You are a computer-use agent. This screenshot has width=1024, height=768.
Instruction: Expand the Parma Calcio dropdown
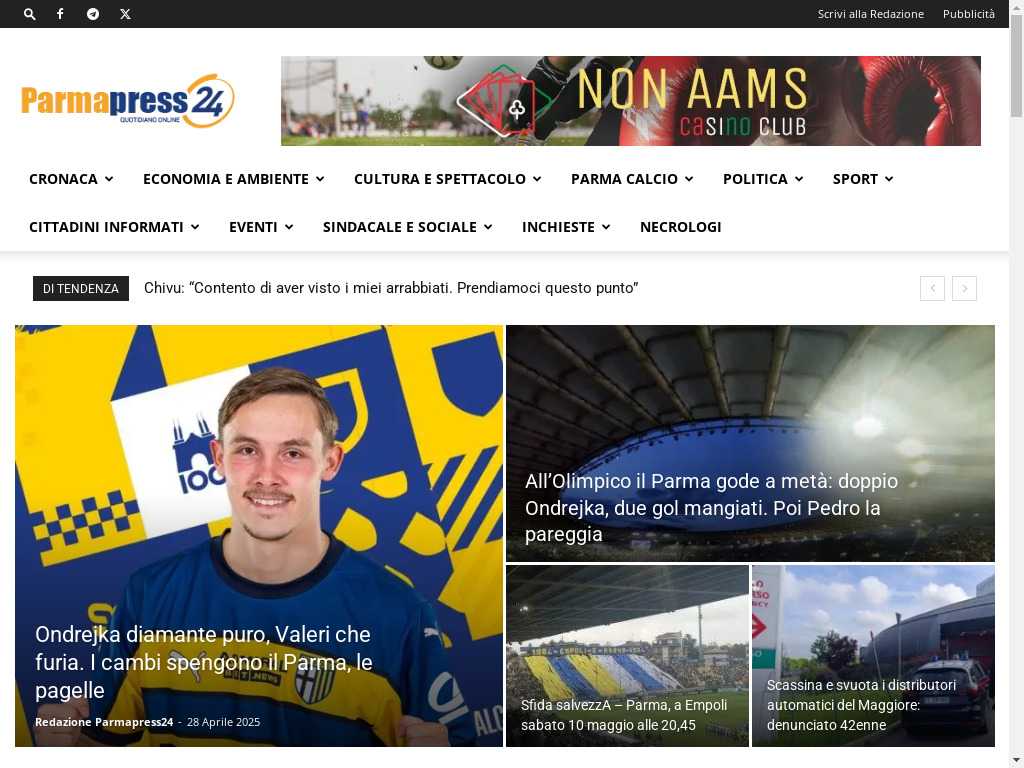point(632,179)
